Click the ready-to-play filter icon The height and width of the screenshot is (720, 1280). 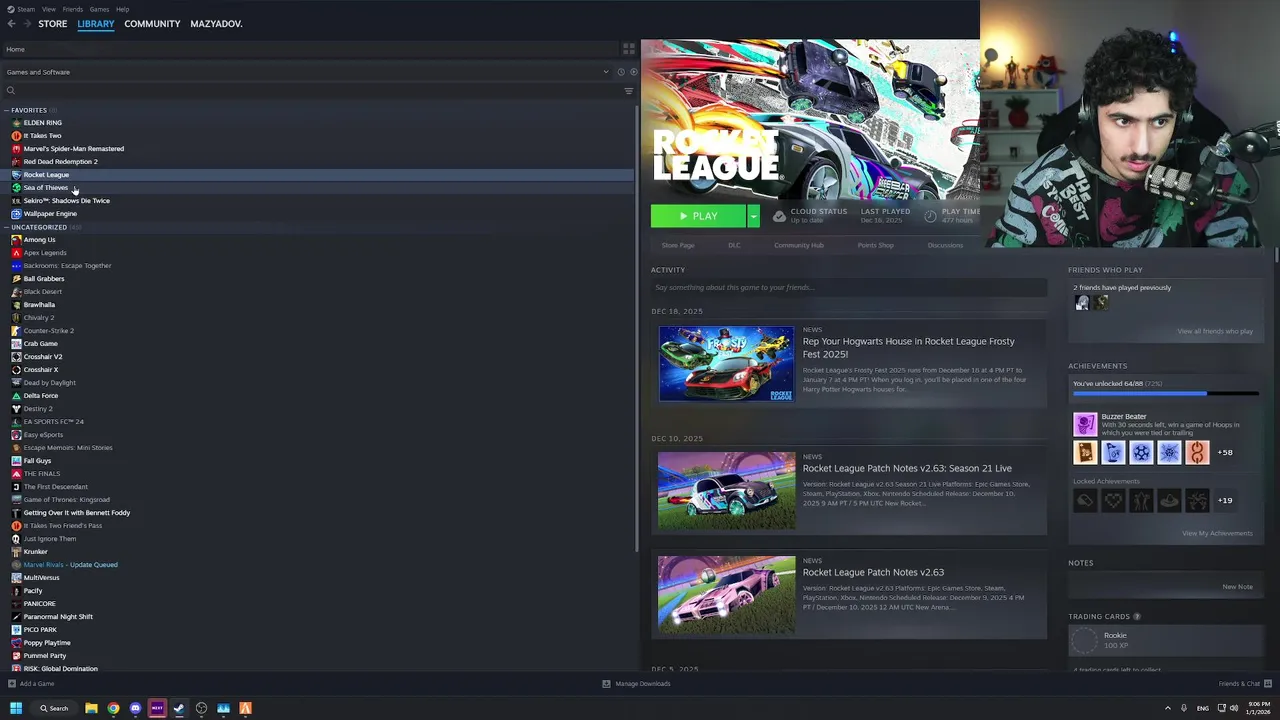point(633,72)
